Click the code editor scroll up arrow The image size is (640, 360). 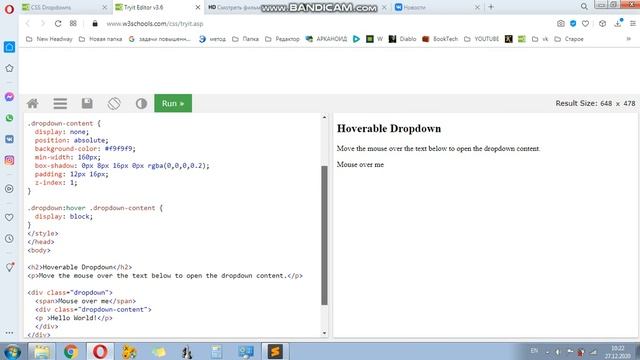[324, 118]
